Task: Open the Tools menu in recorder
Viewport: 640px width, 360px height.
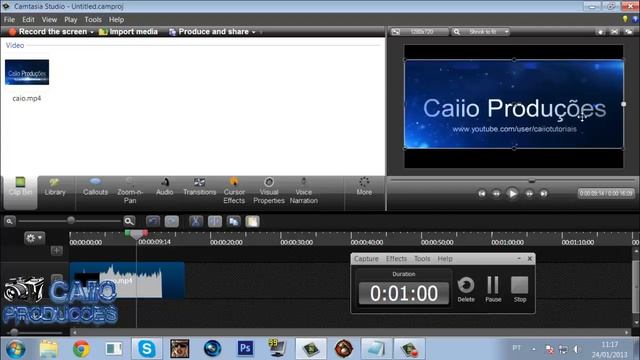Action: click(x=422, y=259)
